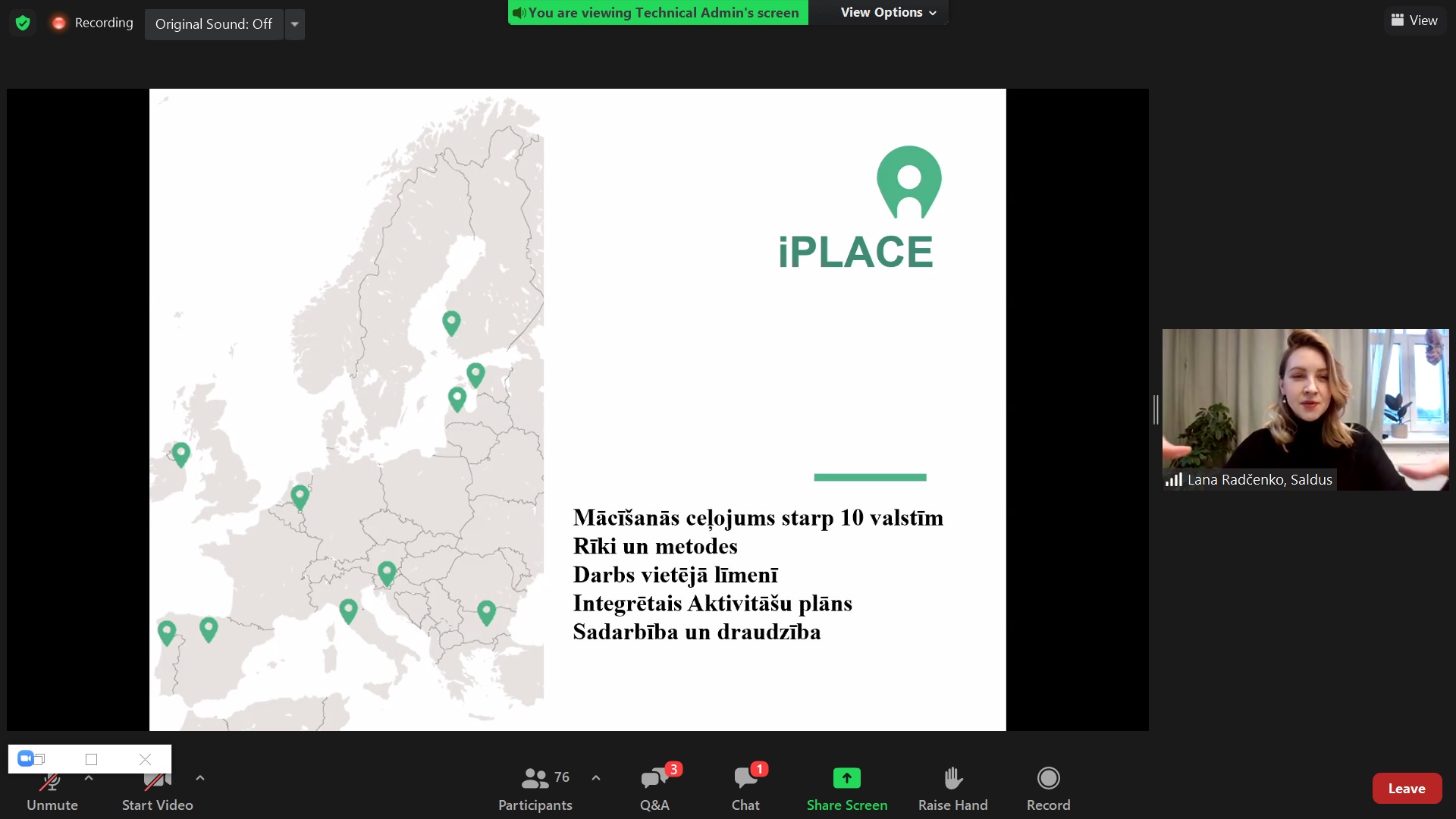Viewport: 1456px width, 819px height.
Task: Close the small Zoom mini-window
Action: point(146,759)
